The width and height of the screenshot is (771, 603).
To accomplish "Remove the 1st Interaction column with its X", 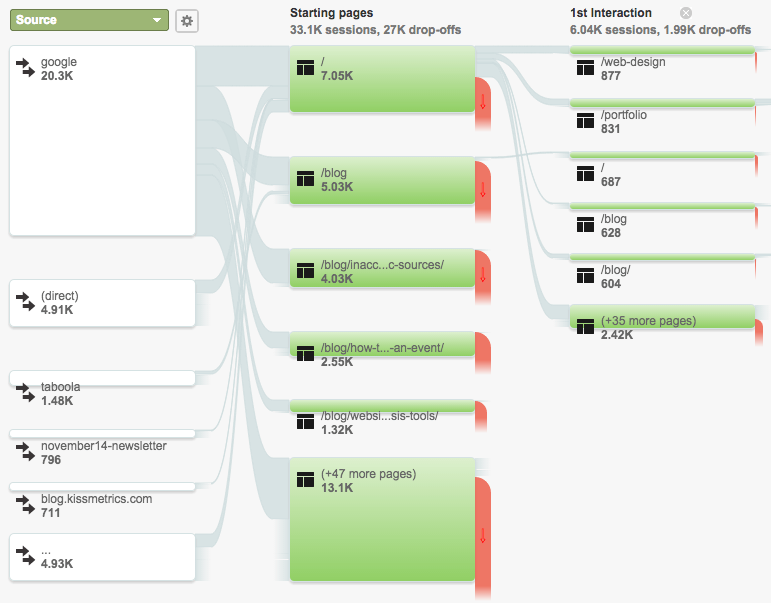I will pyautogui.click(x=685, y=13).
